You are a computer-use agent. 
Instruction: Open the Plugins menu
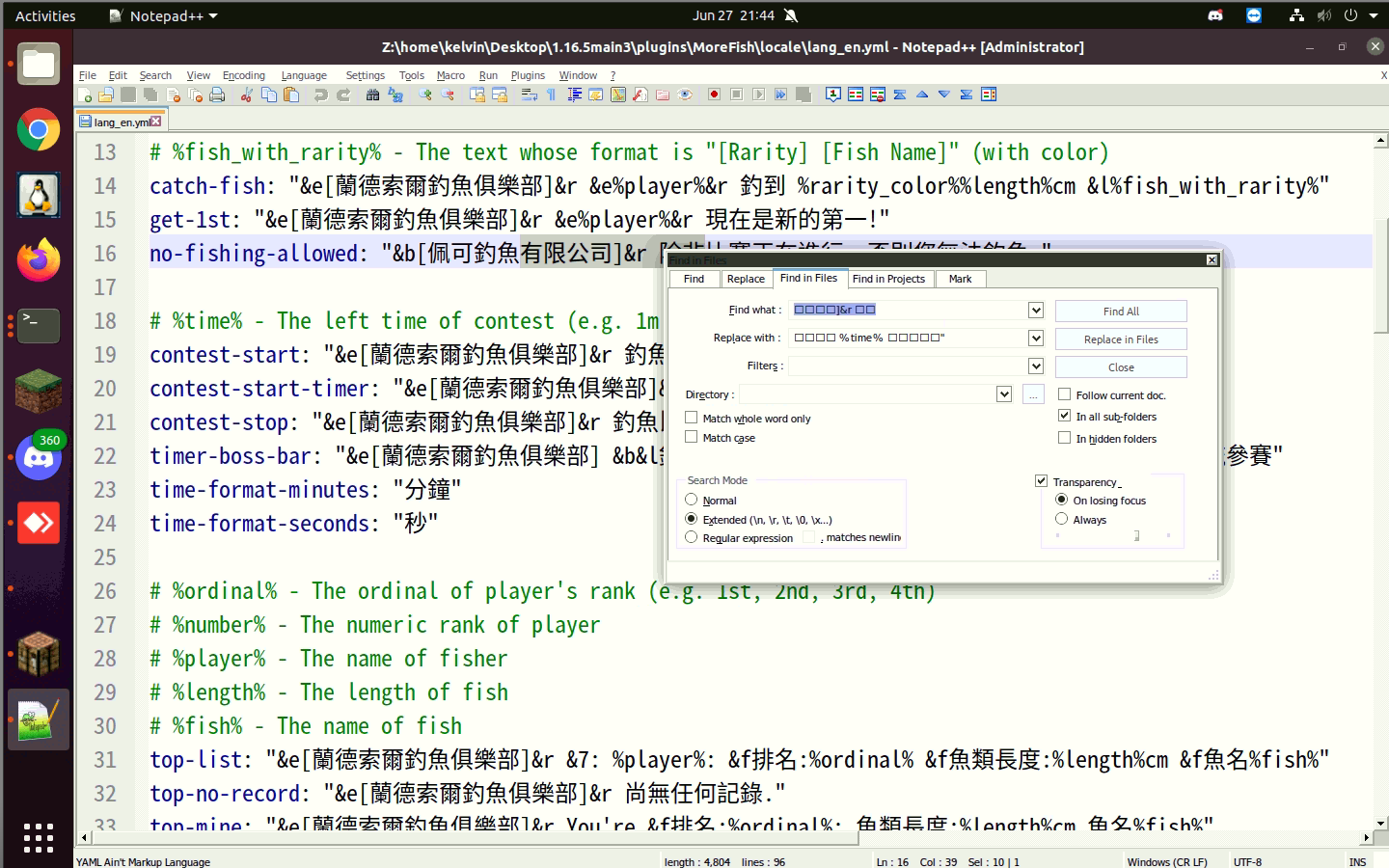click(x=528, y=75)
